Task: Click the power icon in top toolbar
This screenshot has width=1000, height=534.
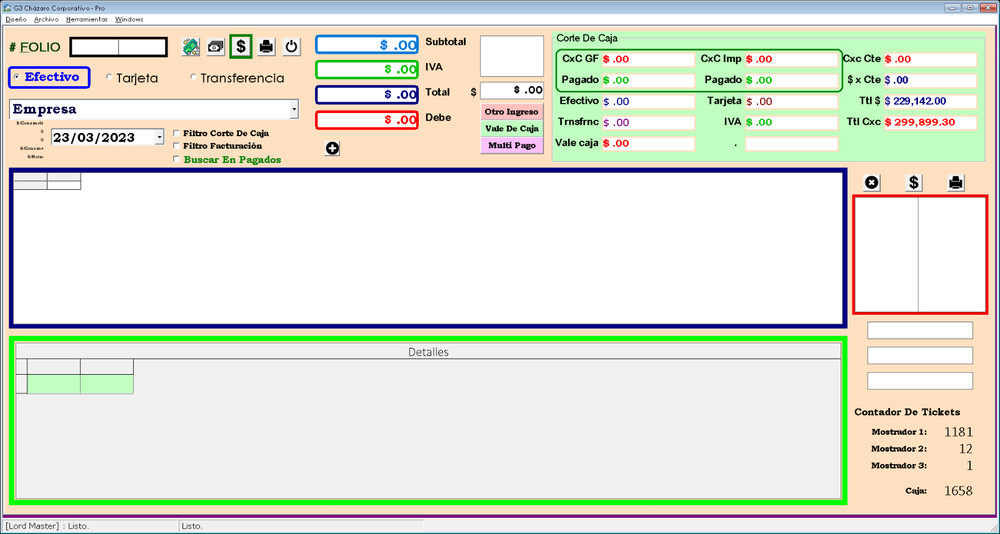Action: click(x=291, y=47)
